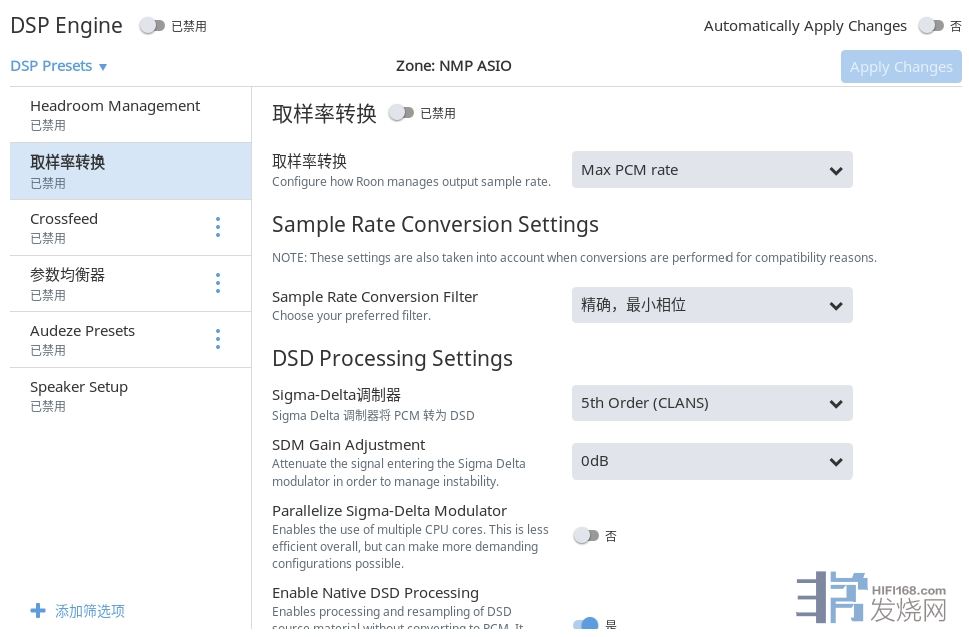
Task: Expand the DSP Presets menu
Action: pyautogui.click(x=59, y=66)
